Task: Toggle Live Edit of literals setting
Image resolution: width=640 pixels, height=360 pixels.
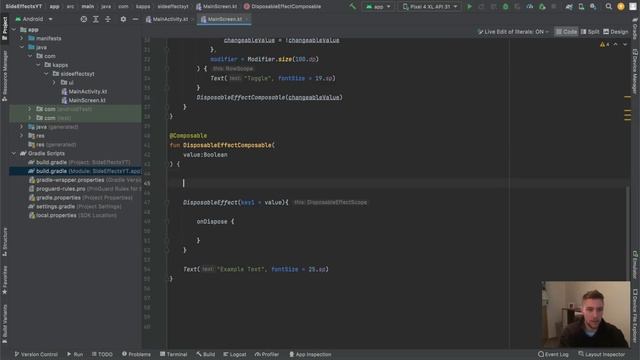Action: tap(513, 32)
